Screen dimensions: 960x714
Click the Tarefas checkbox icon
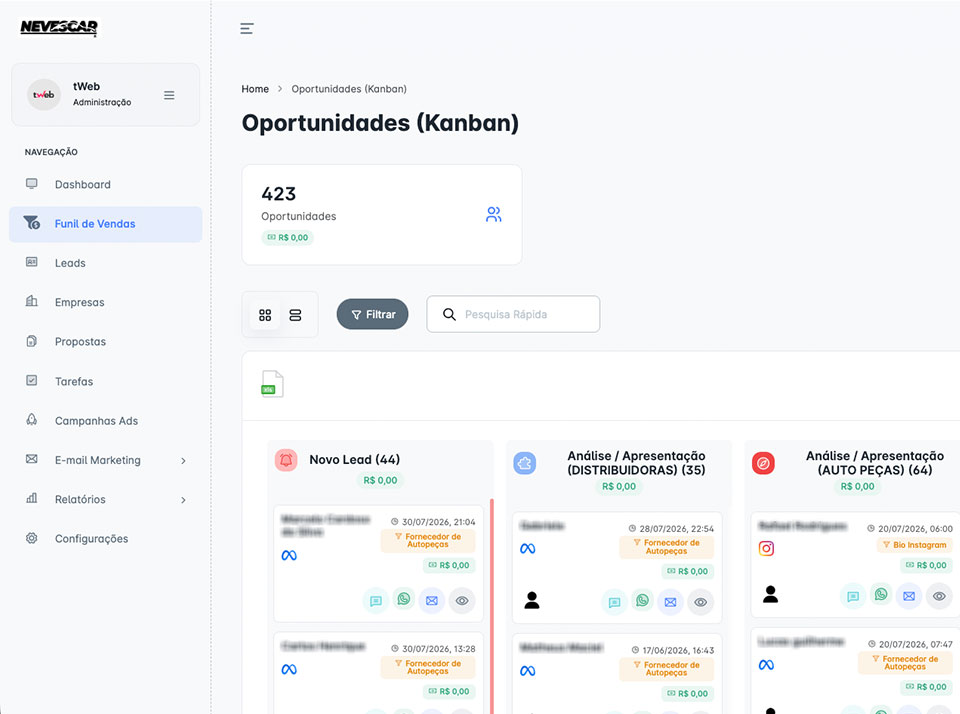pyautogui.click(x=32, y=380)
